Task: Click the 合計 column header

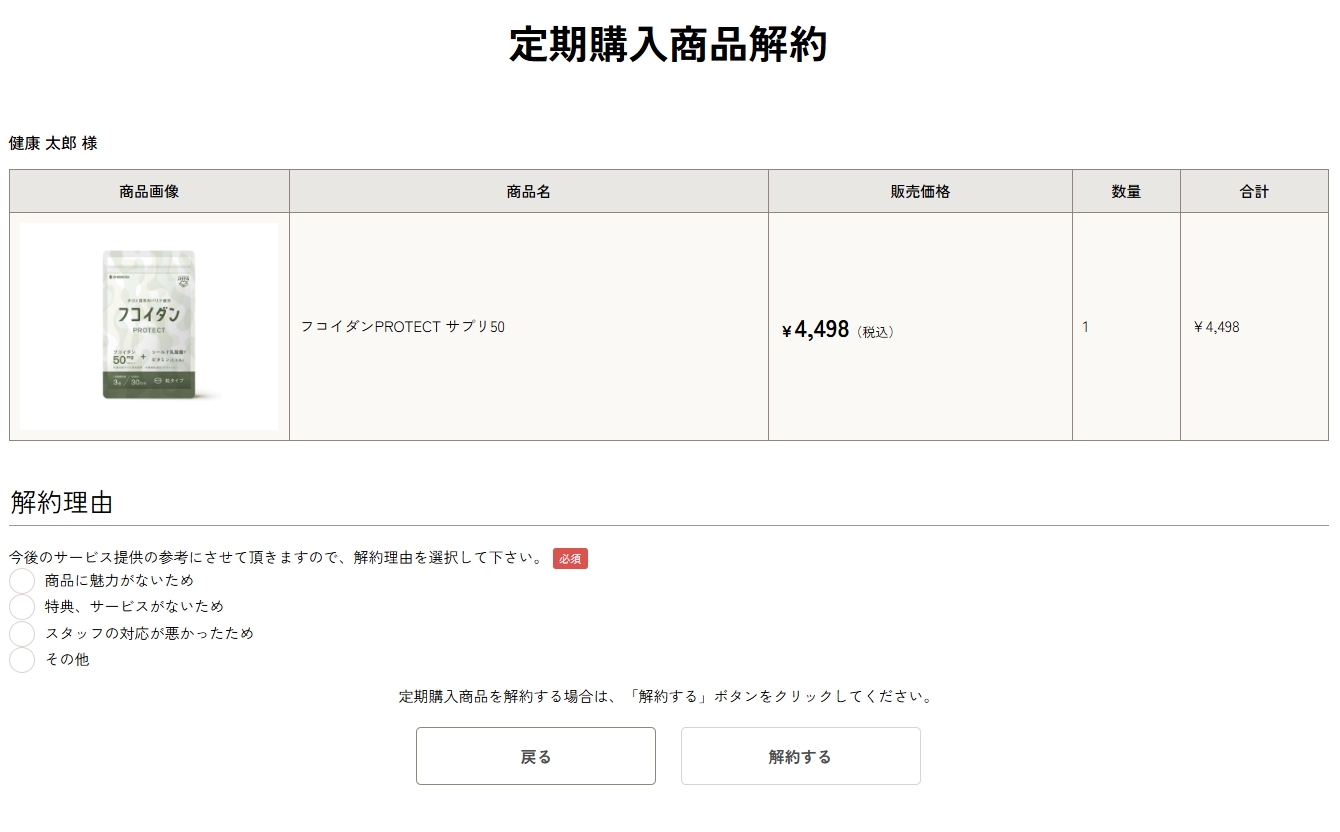Action: point(1256,191)
